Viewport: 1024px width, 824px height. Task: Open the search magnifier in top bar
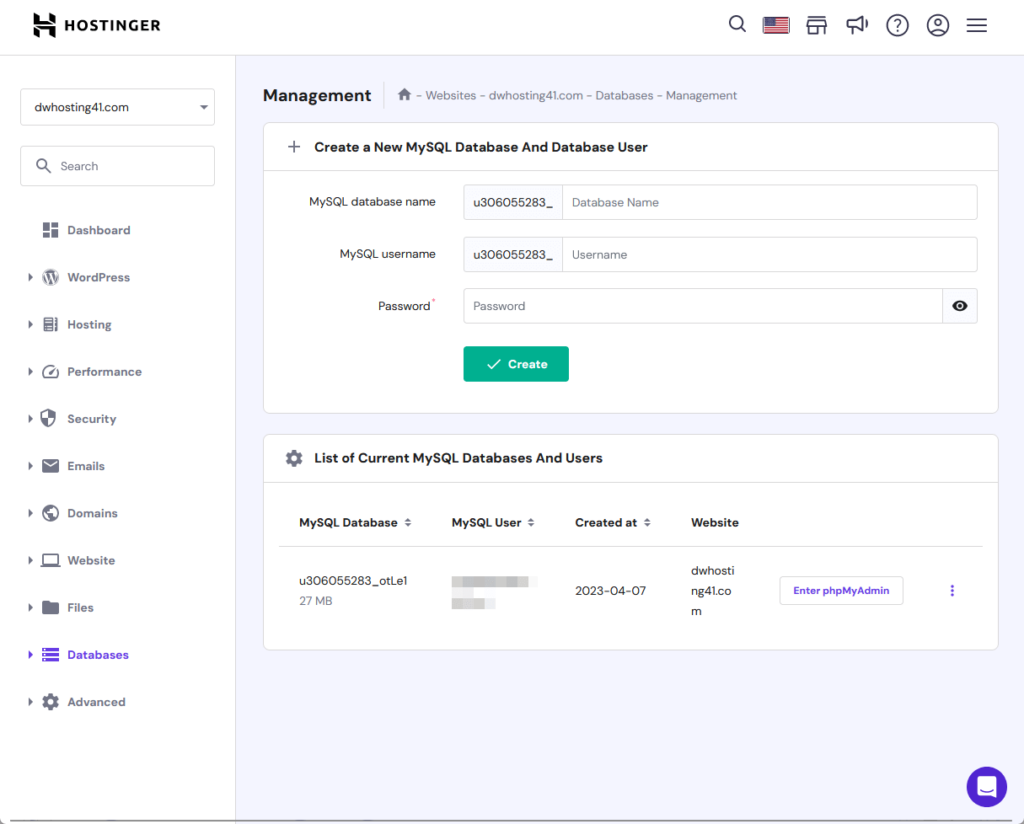tap(737, 25)
